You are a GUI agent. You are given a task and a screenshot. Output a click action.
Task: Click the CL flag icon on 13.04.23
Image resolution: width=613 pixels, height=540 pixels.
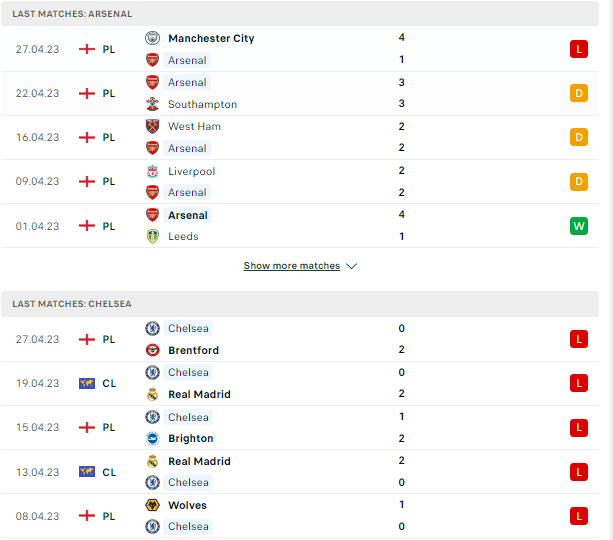click(87, 472)
